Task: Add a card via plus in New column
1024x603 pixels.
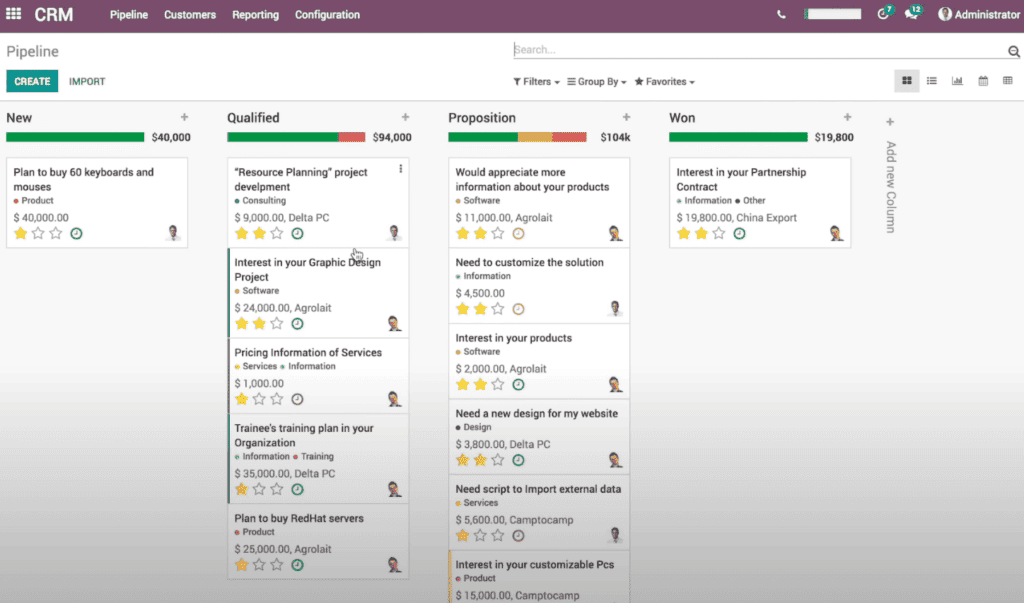Action: click(x=184, y=117)
